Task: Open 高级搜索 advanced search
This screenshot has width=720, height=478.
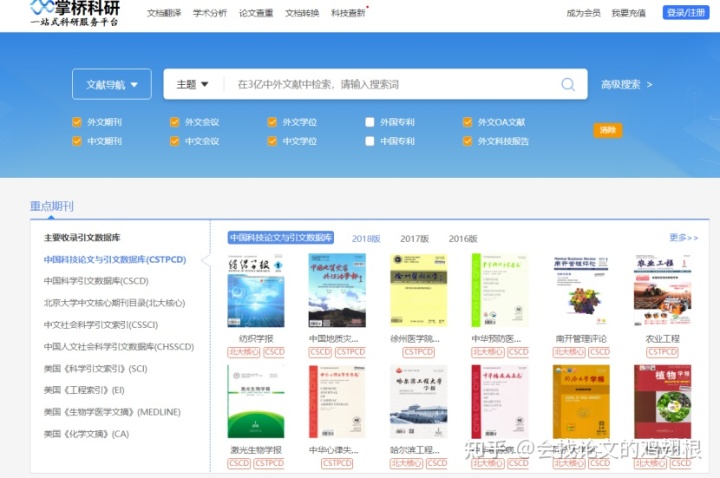Action: [627, 84]
